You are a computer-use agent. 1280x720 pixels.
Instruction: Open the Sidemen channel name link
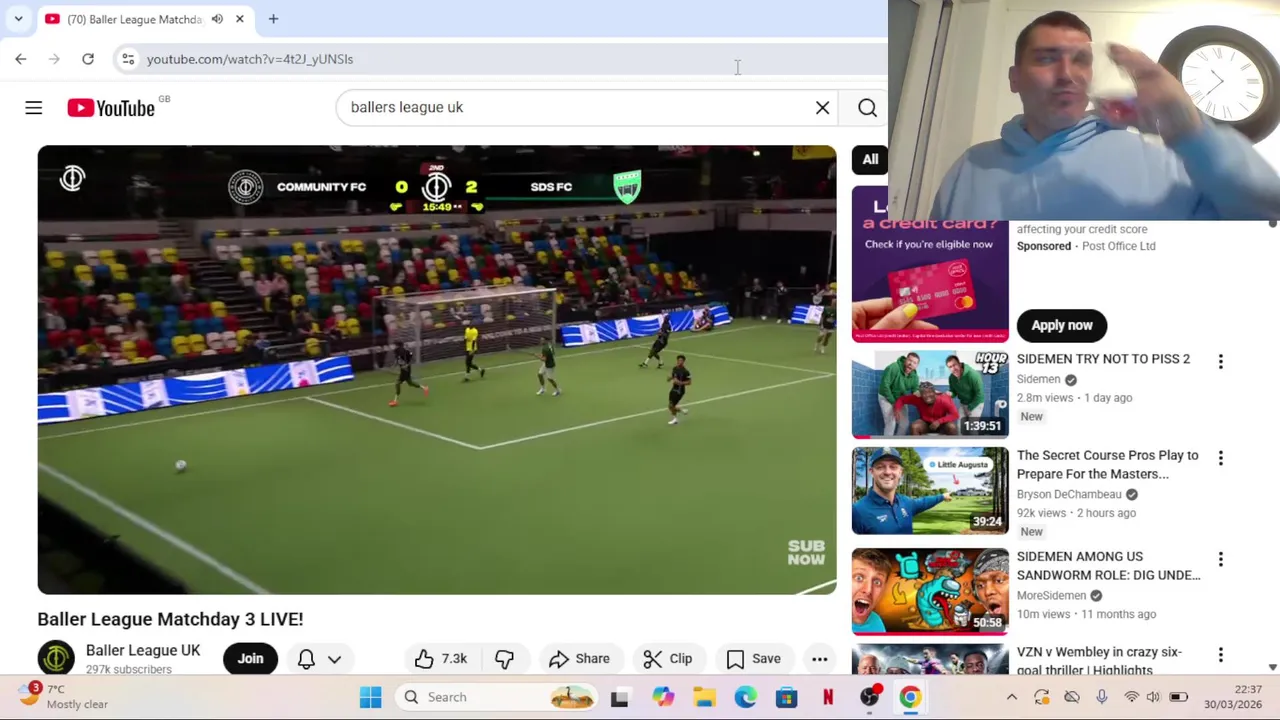click(1038, 379)
